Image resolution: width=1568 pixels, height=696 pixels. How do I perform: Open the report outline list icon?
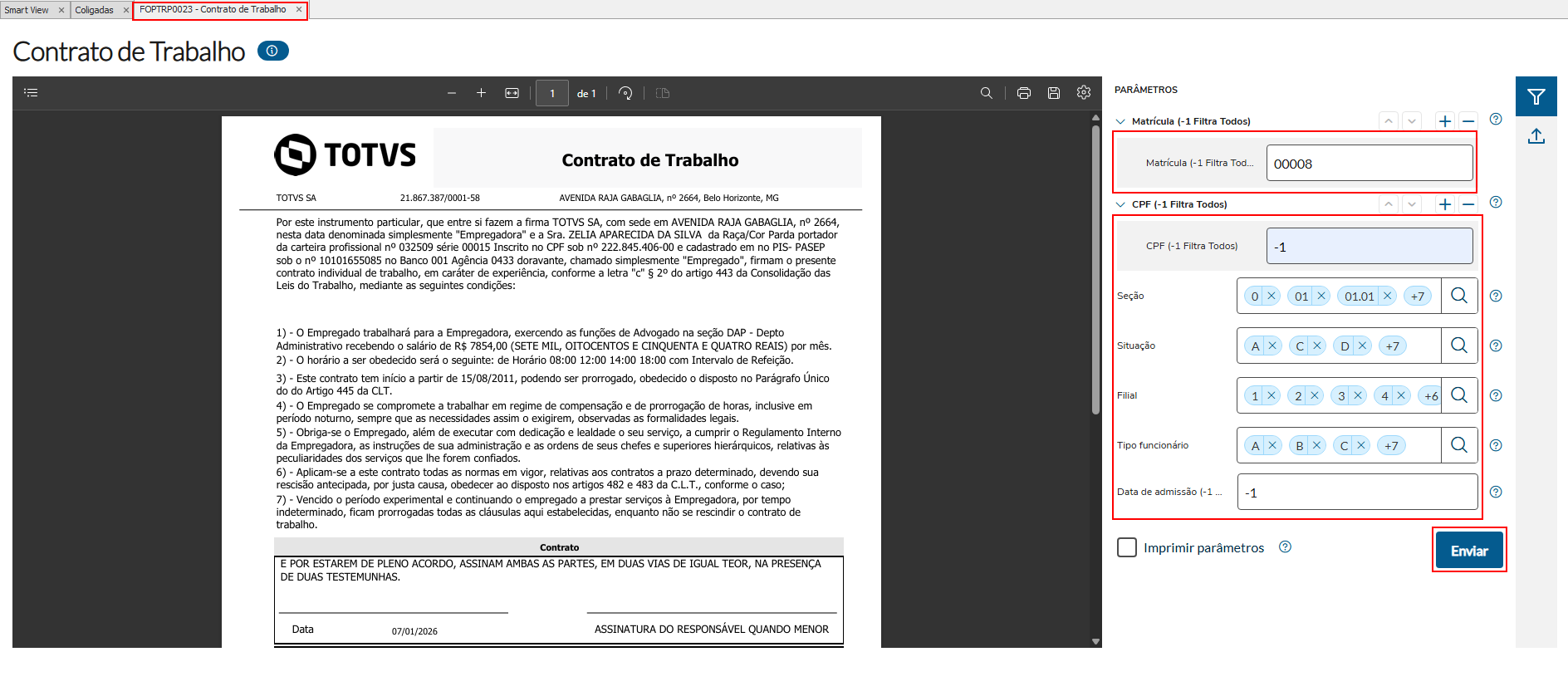click(x=32, y=93)
